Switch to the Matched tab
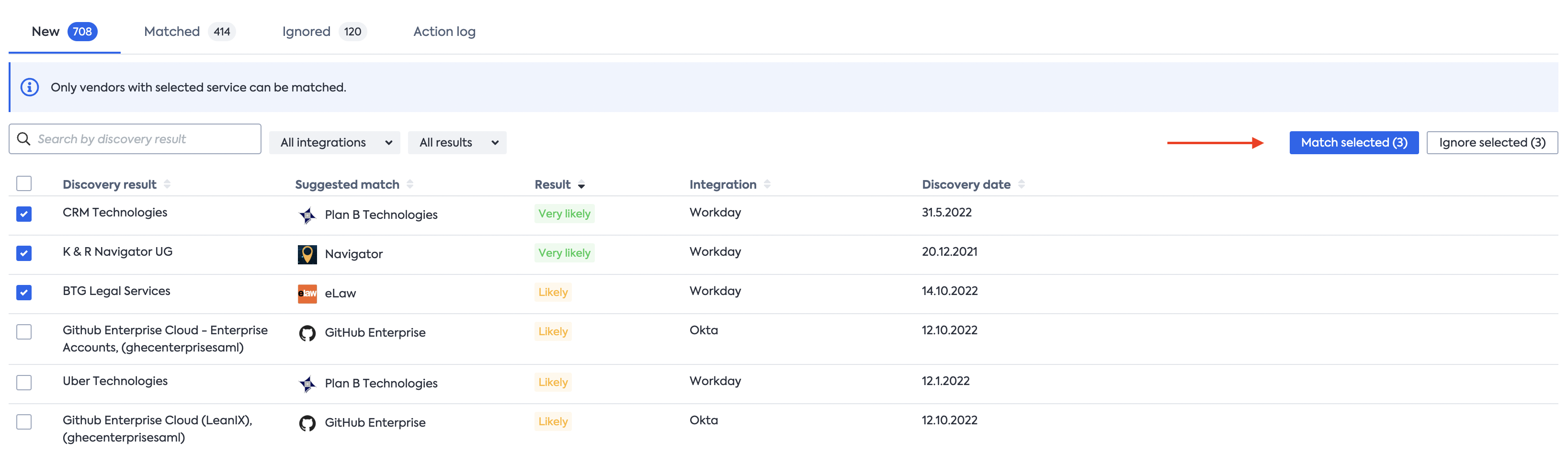The height and width of the screenshot is (454, 1568). pos(189,32)
